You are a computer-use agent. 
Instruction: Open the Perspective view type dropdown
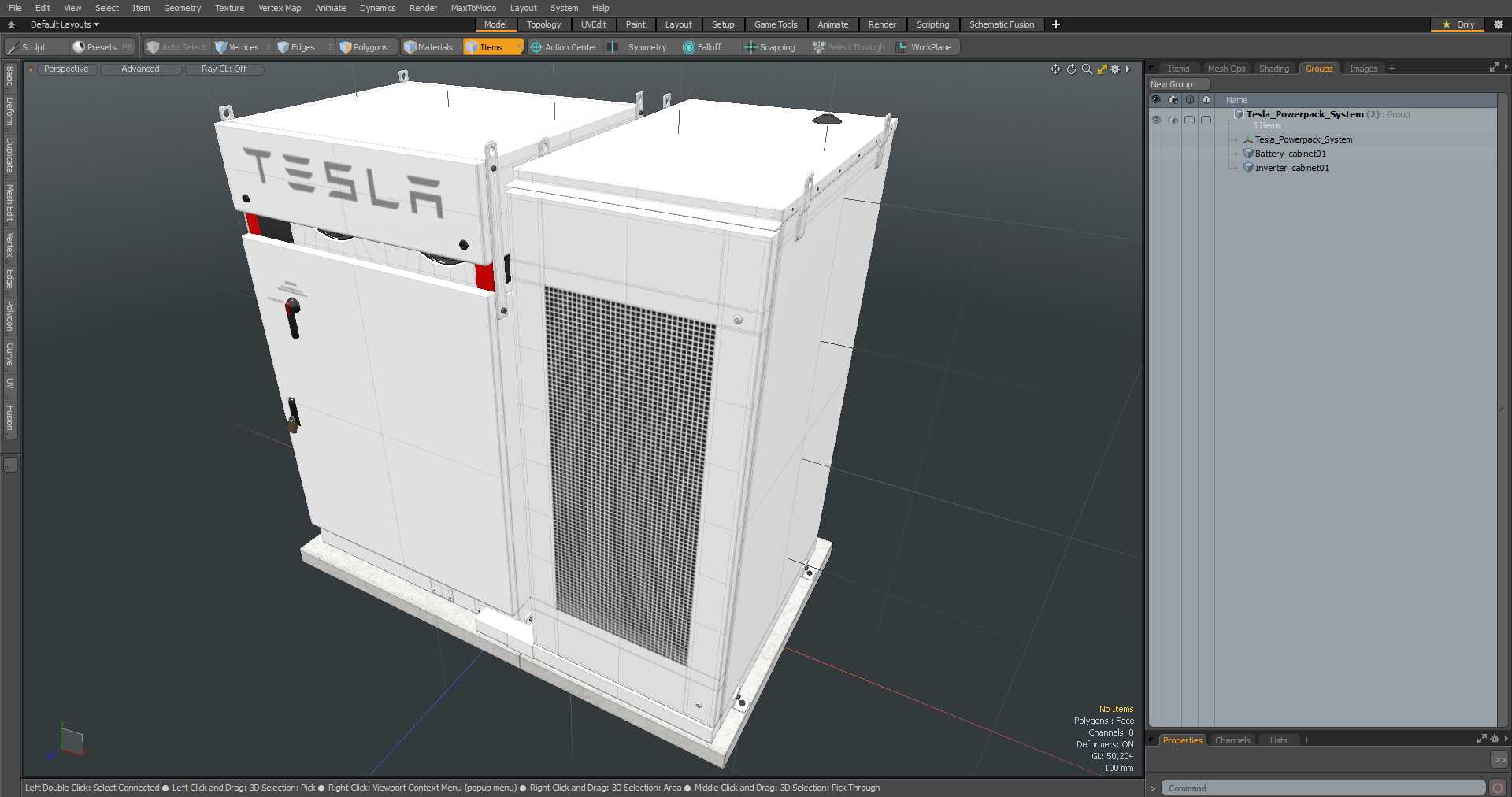[66, 69]
